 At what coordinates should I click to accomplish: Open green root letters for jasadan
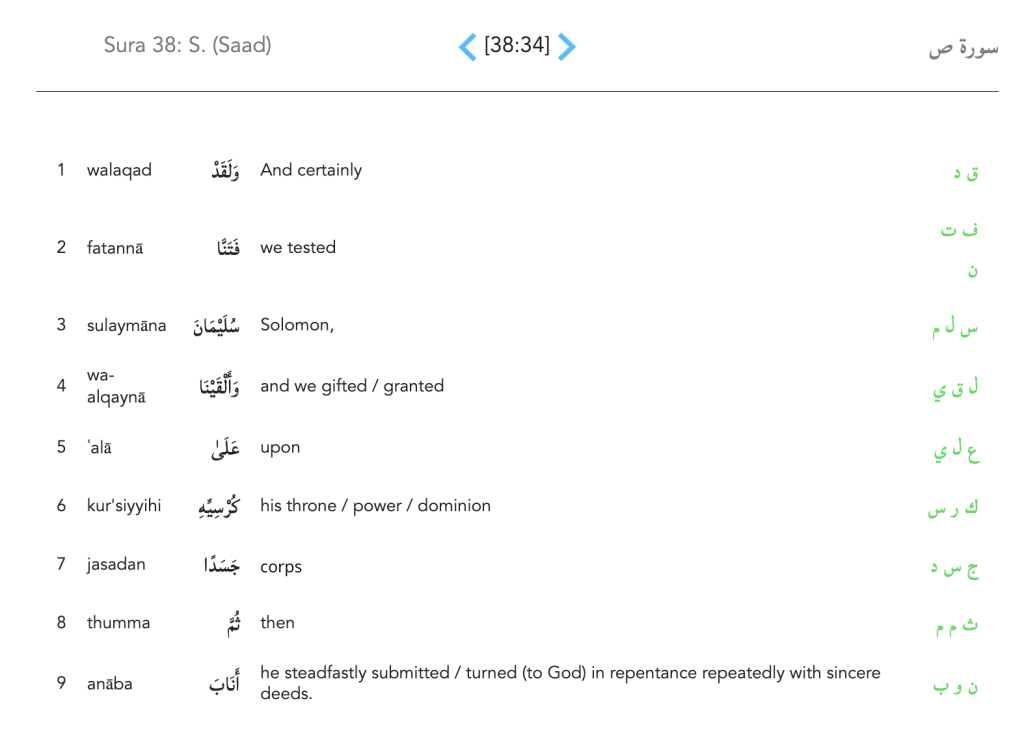[x=955, y=568]
